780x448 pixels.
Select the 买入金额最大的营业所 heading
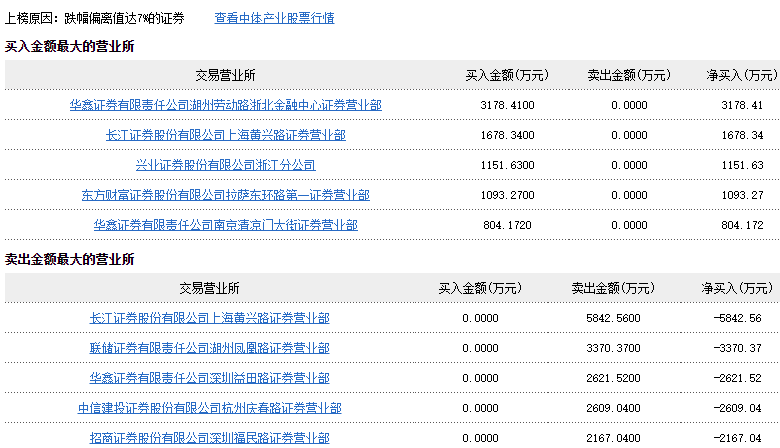pyautogui.click(x=70, y=47)
